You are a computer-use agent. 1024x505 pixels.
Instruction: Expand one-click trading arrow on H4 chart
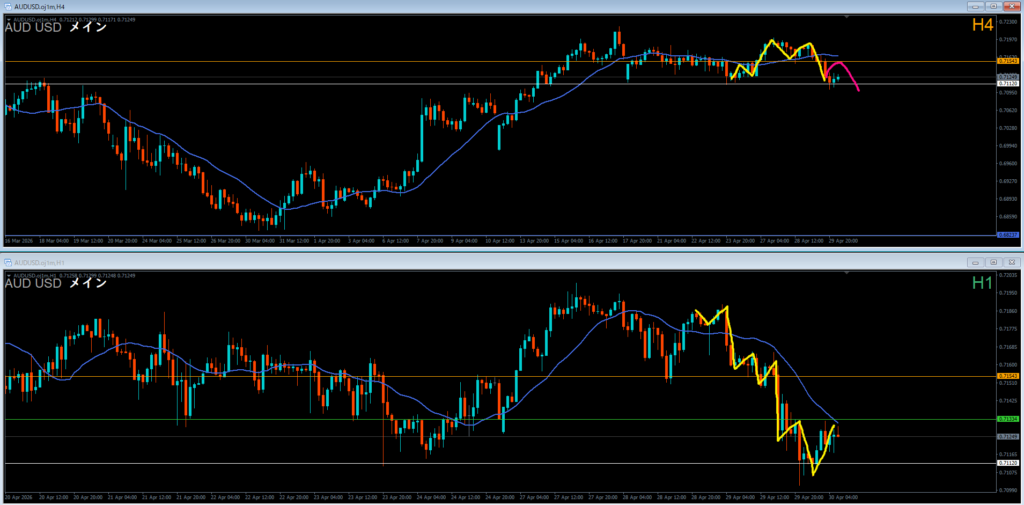9,19
